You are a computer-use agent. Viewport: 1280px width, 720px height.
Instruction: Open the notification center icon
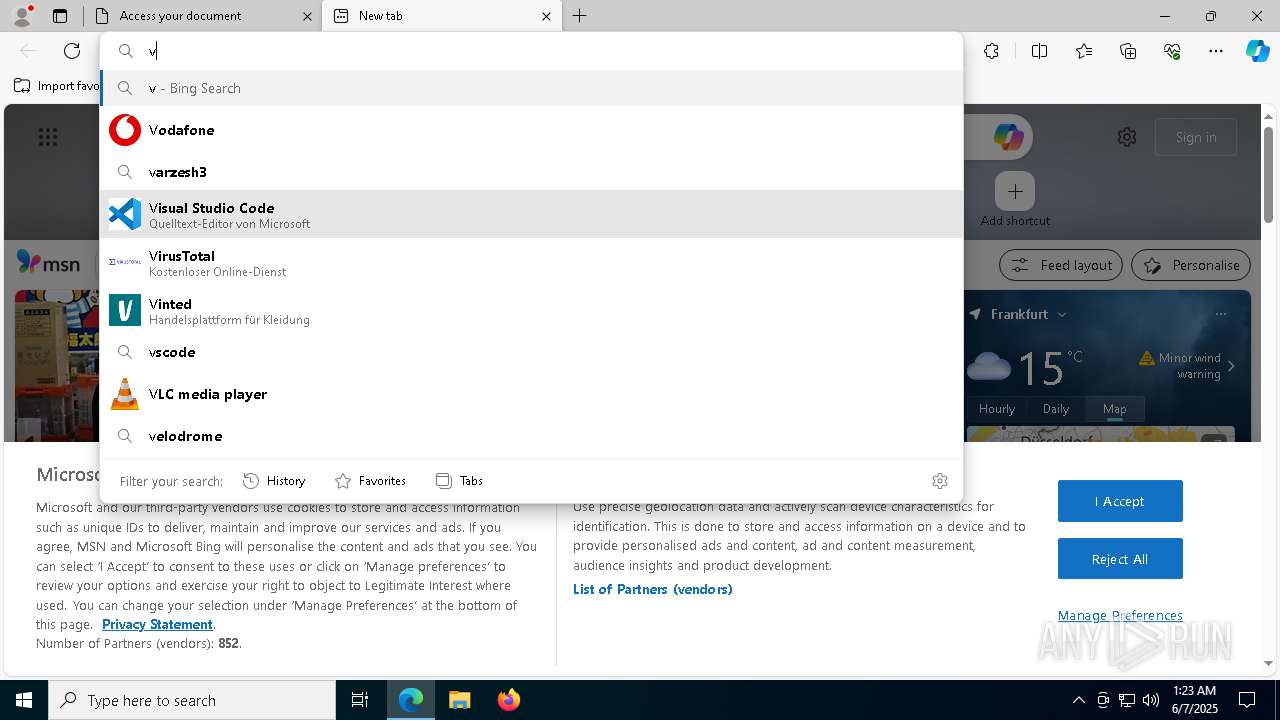[x=1247, y=700]
